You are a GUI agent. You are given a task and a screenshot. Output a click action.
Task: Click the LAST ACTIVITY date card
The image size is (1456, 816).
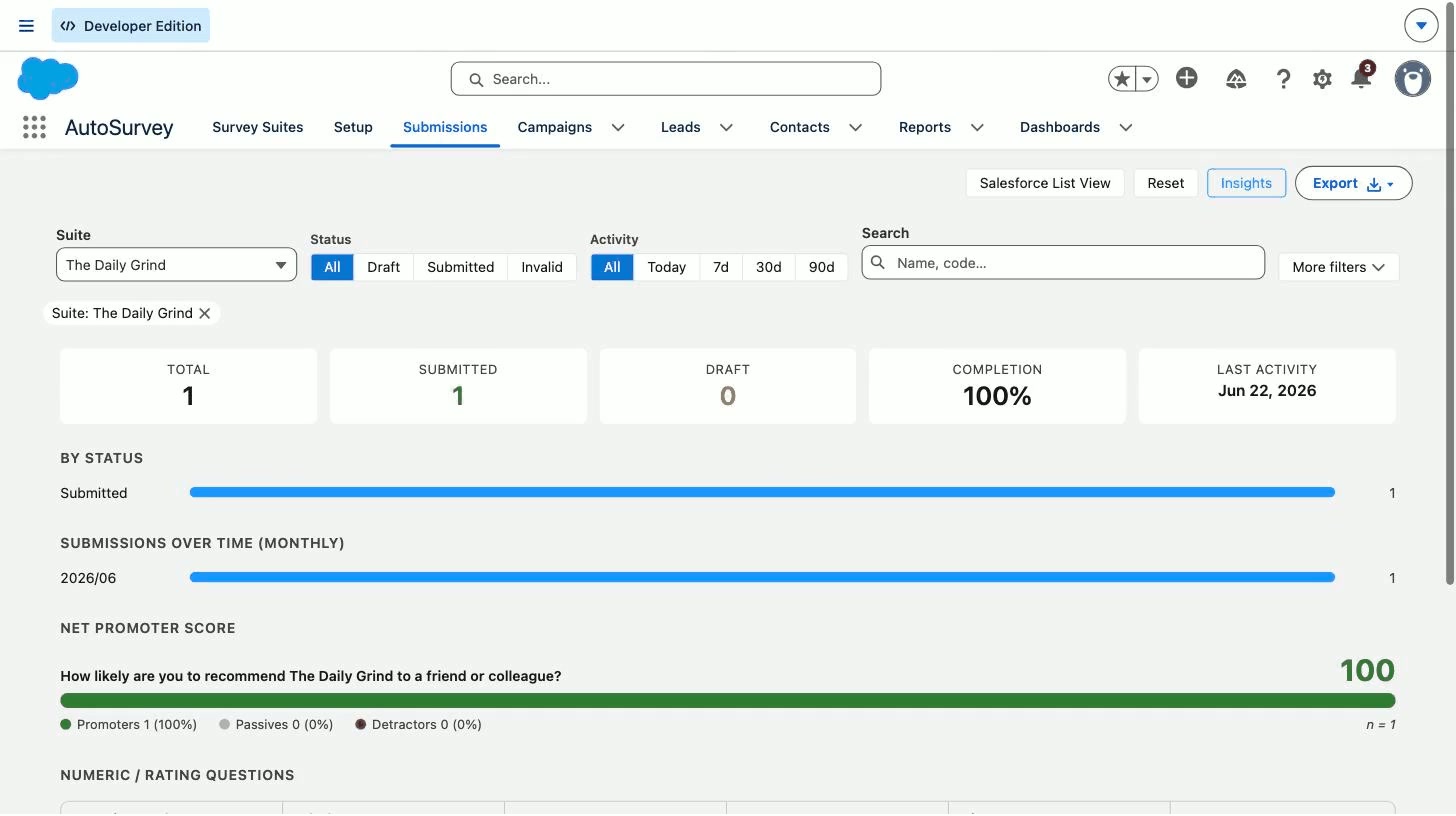click(x=1267, y=386)
